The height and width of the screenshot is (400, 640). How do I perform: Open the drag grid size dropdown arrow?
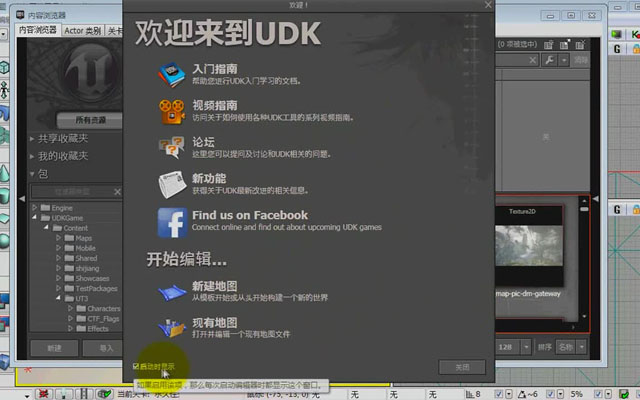pyautogui.click(x=509, y=394)
